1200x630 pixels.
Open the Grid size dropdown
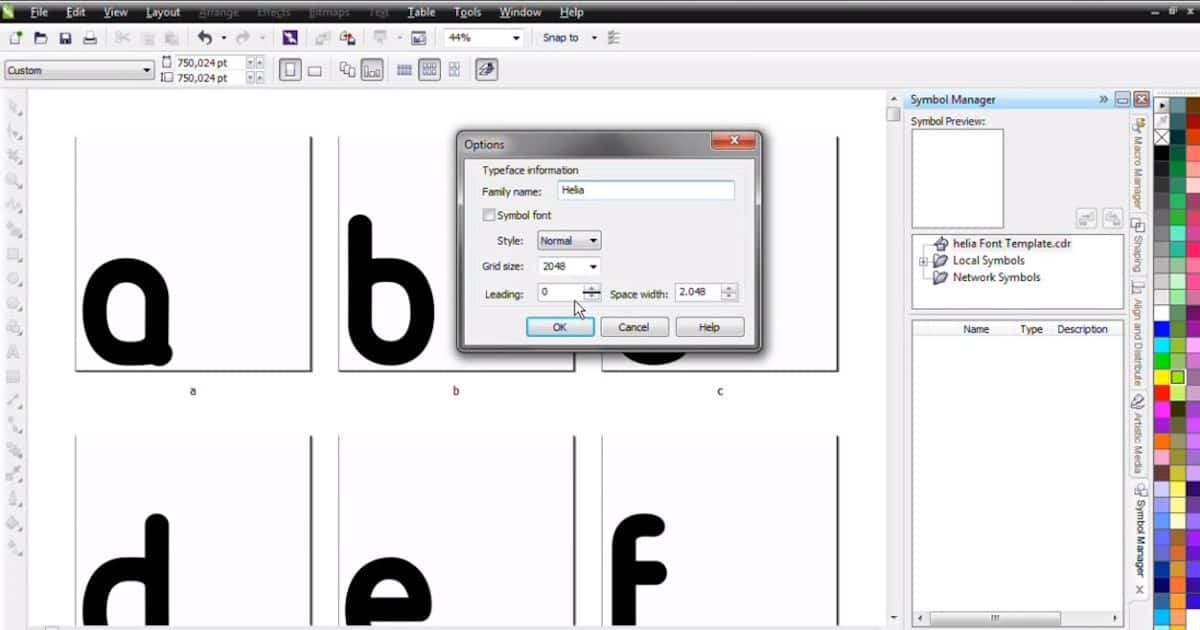(x=592, y=266)
